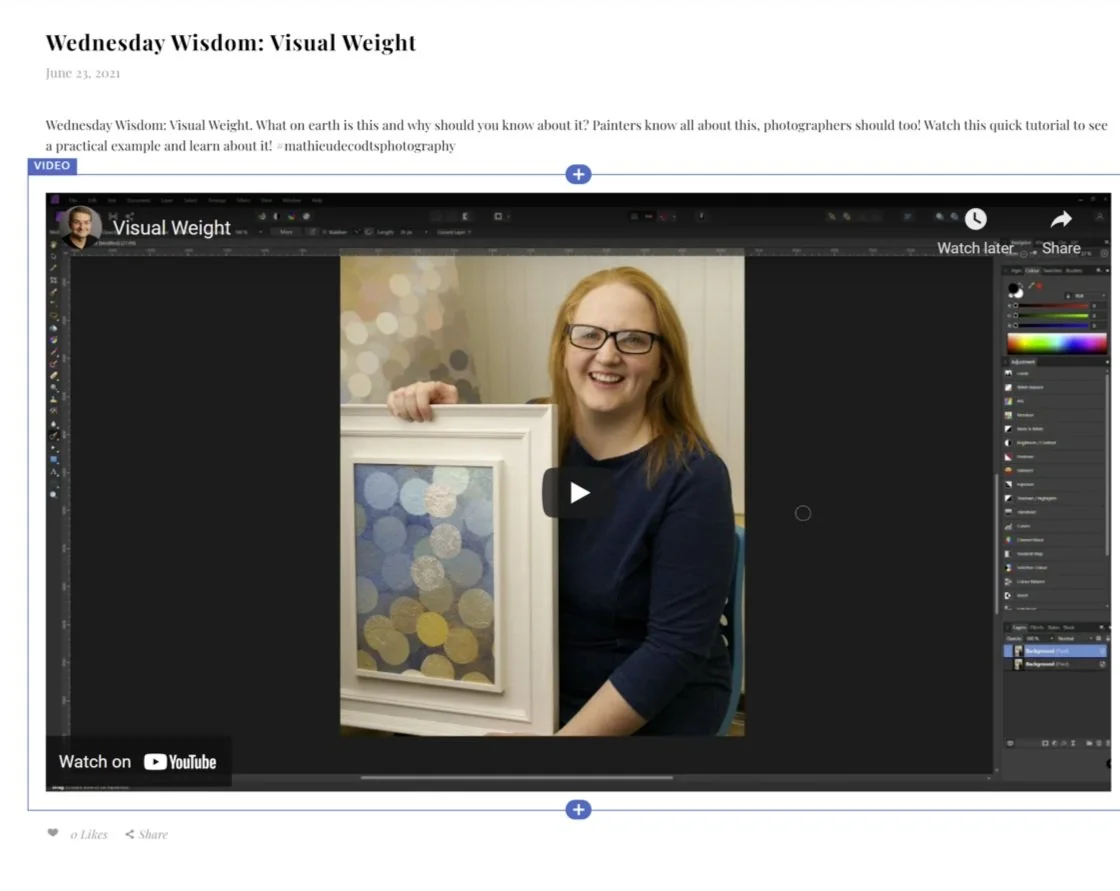Open video via Watch on YouTube
The height and width of the screenshot is (891, 1120).
coord(138,762)
